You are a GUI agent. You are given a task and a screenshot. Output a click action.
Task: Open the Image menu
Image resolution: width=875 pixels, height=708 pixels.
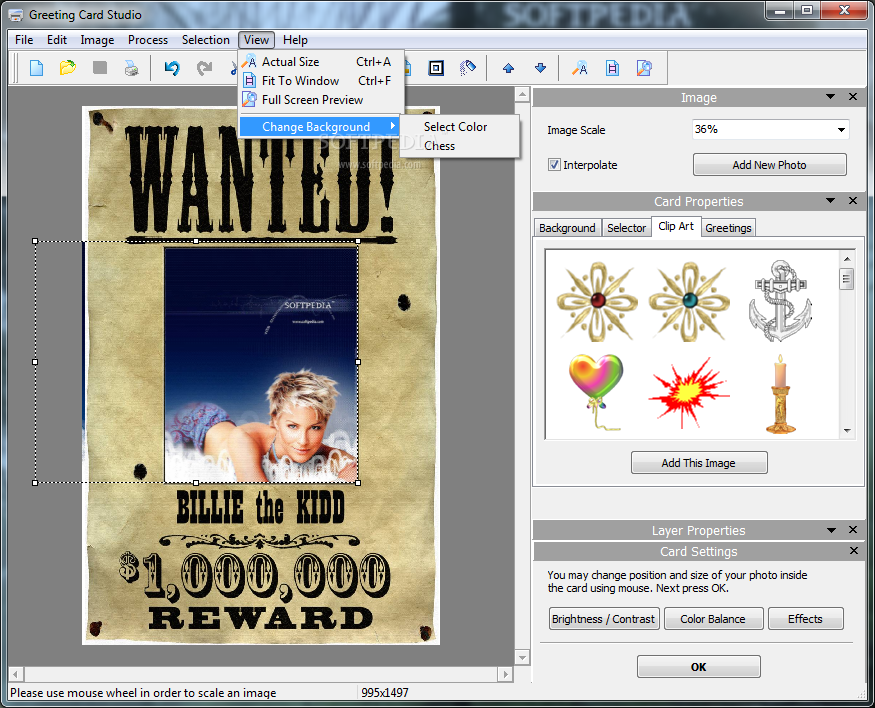point(97,40)
